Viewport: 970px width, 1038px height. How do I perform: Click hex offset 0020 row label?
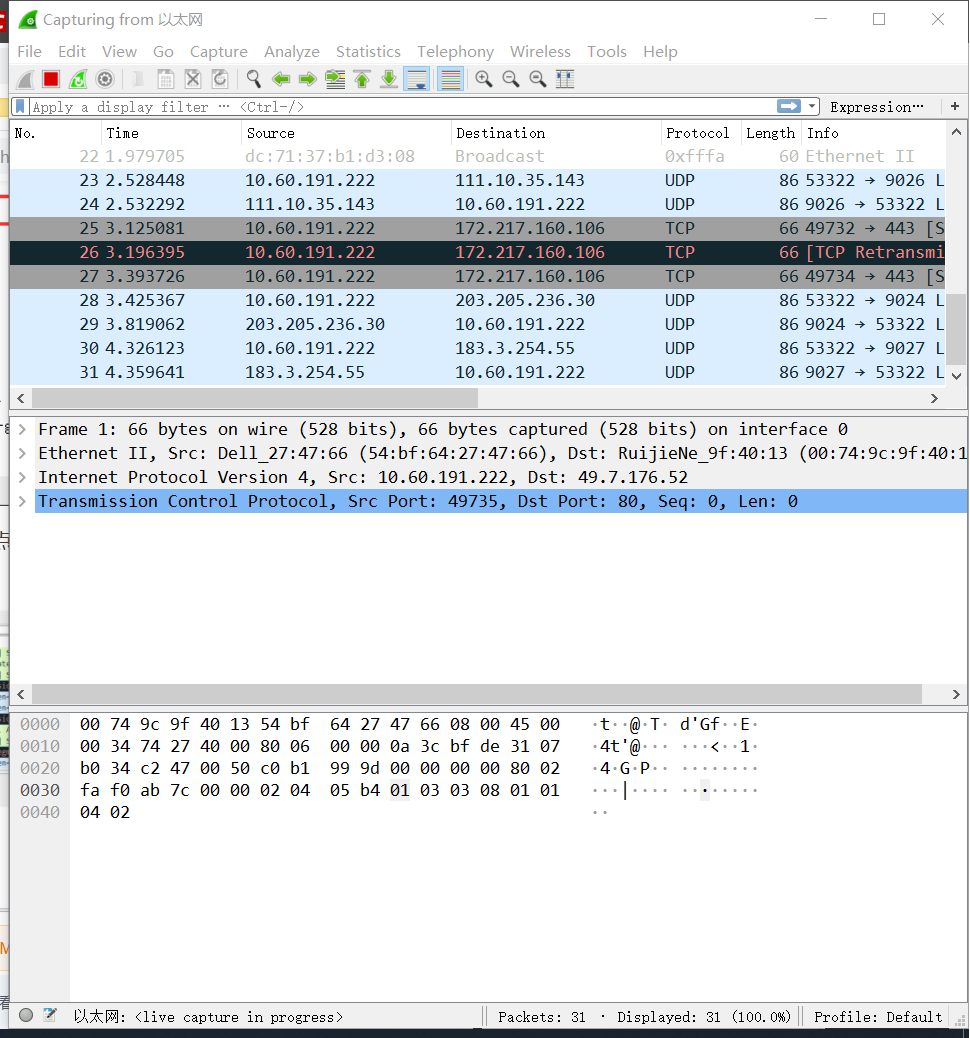(x=40, y=768)
